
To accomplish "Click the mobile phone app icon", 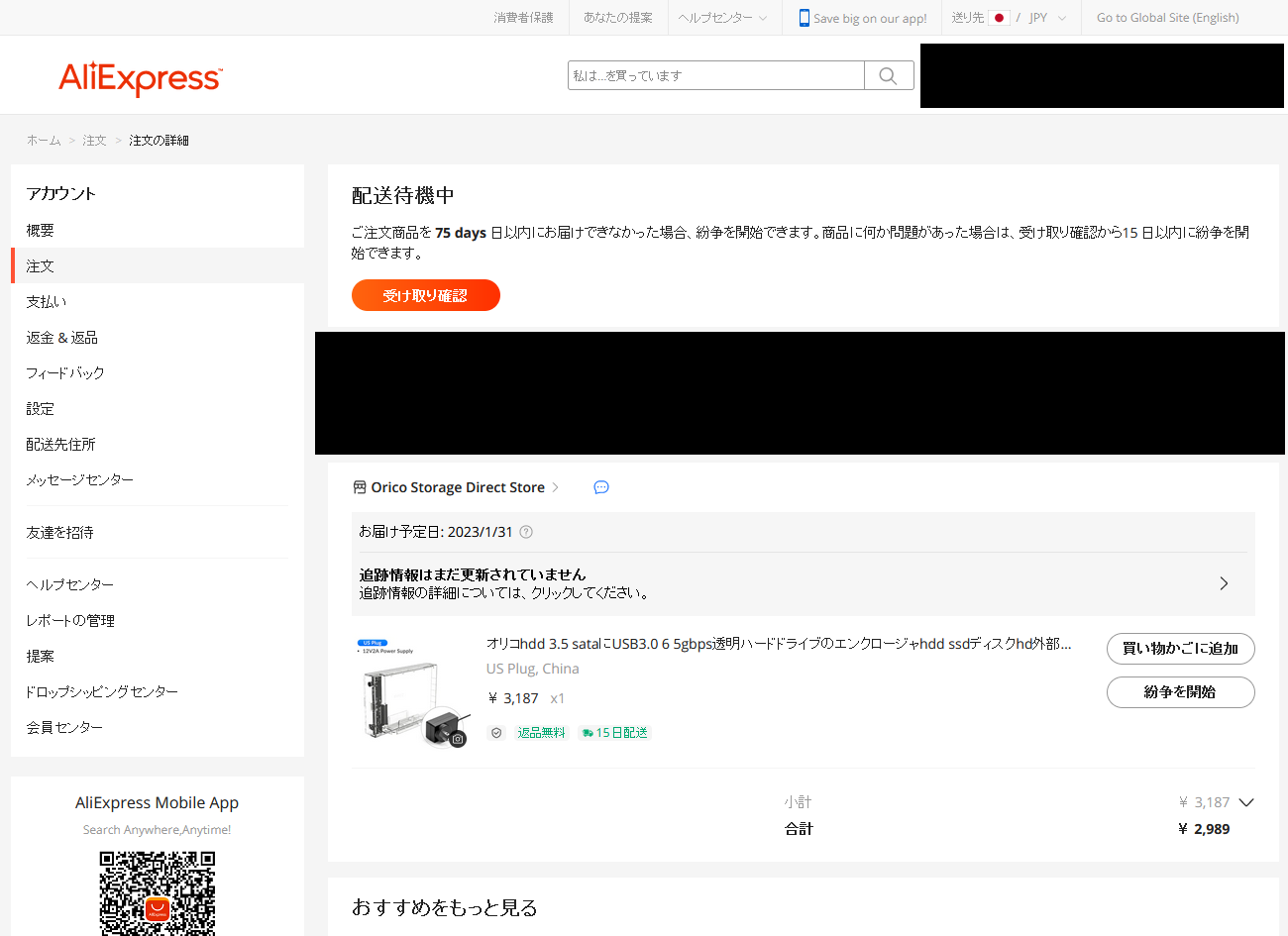I will tap(805, 18).
